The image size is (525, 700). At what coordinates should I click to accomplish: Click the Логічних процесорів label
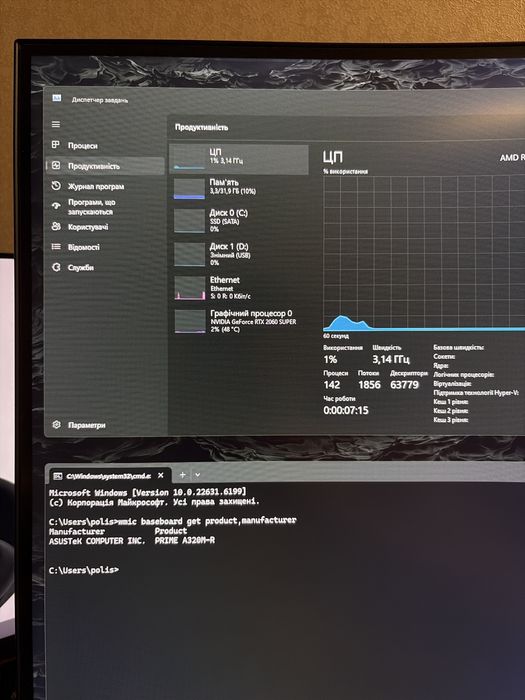[x=464, y=375]
